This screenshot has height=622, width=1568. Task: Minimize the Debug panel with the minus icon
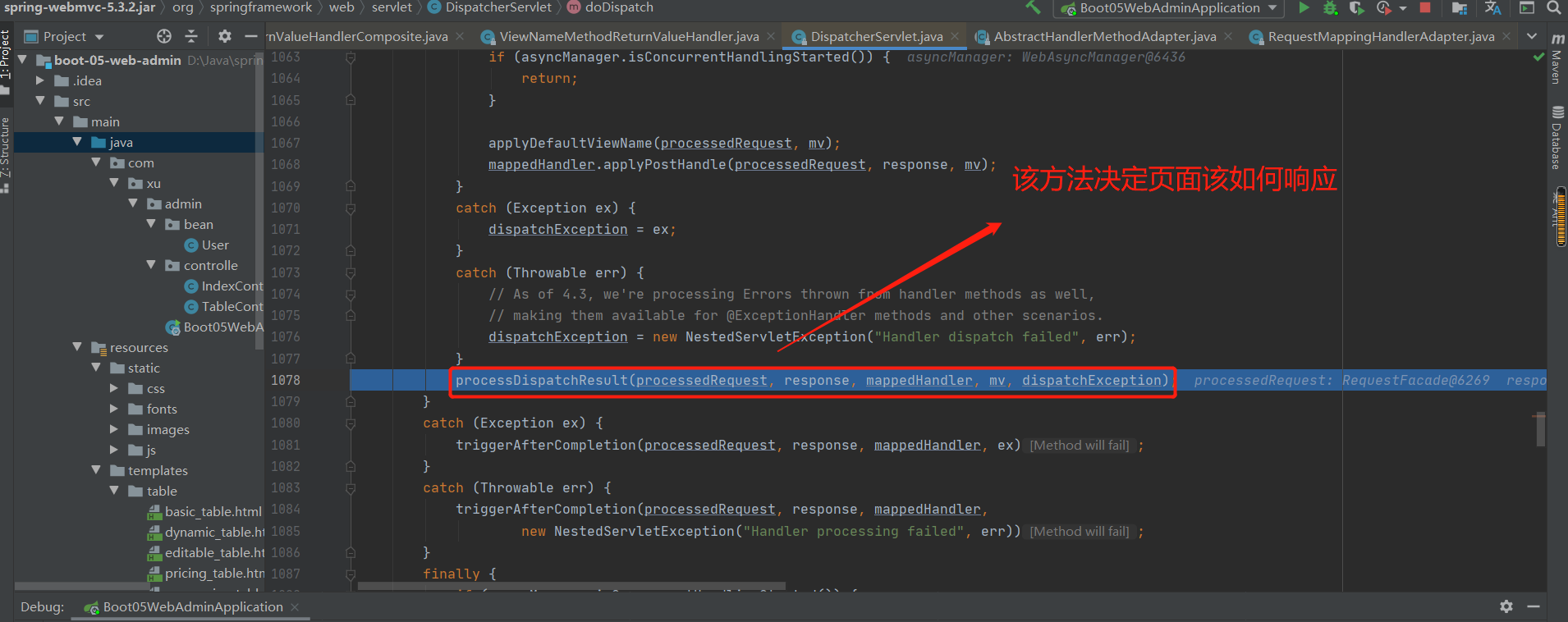1534,606
